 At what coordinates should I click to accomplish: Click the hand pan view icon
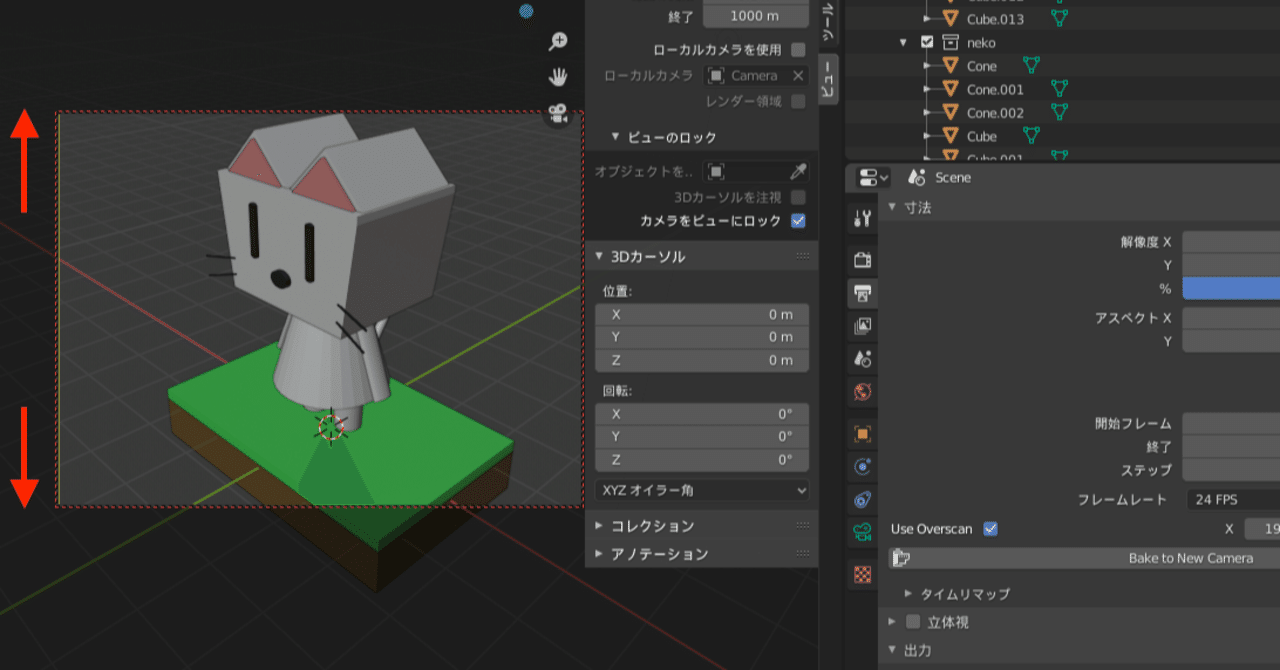pyautogui.click(x=558, y=77)
